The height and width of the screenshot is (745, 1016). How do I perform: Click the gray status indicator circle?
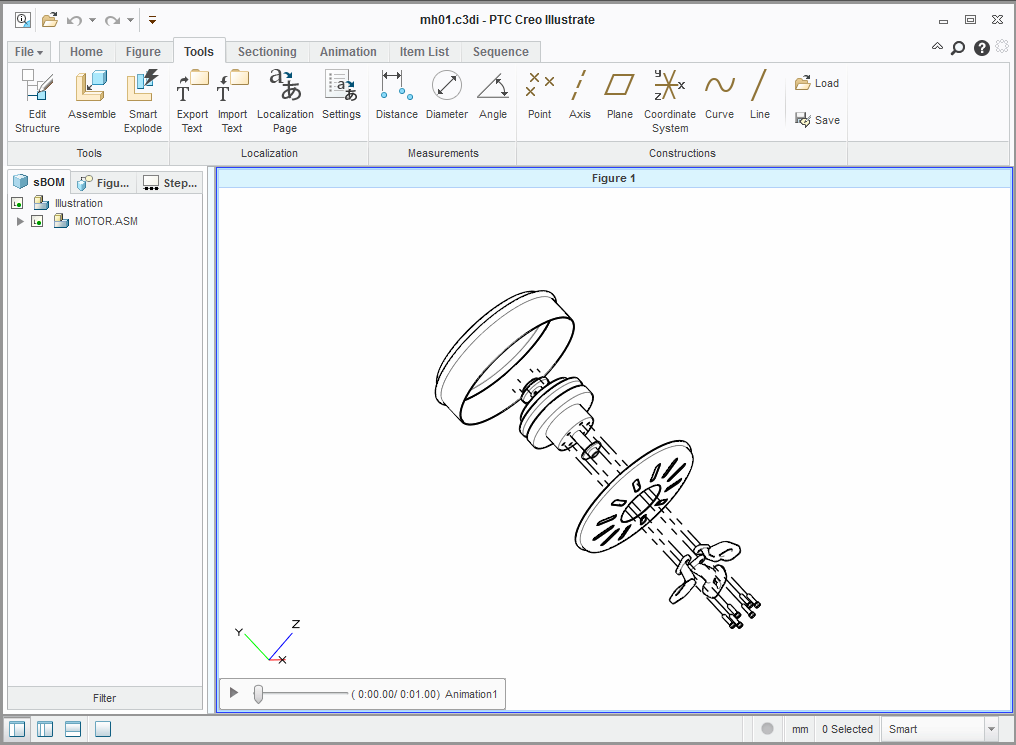click(767, 729)
